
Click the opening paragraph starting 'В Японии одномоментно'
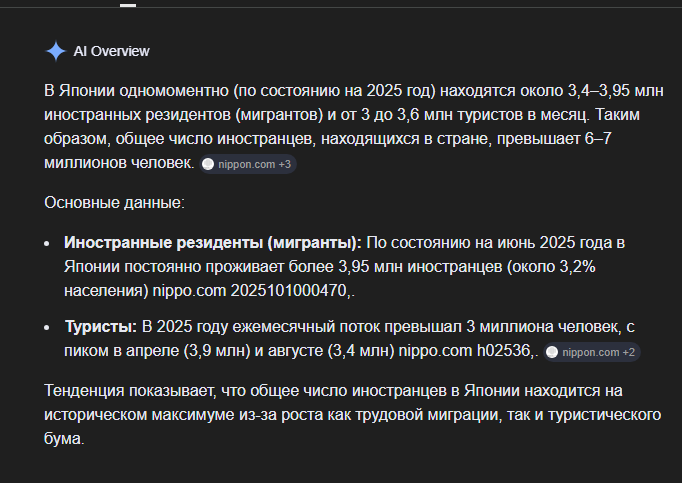[354, 127]
